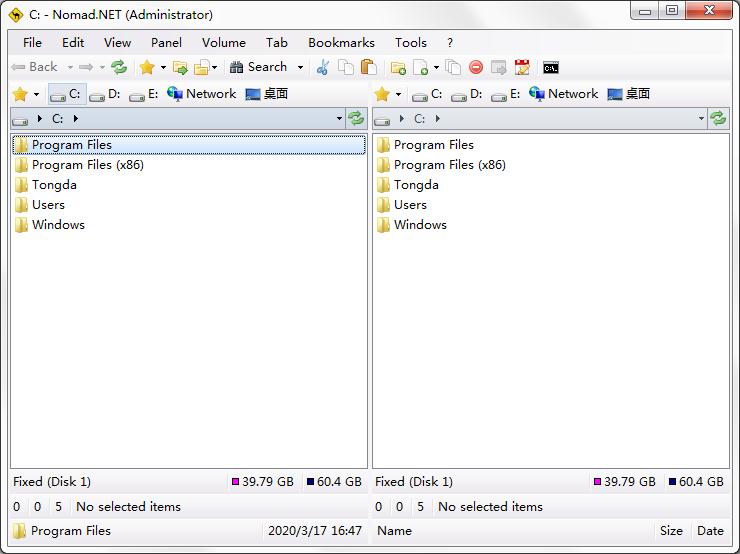Open the Bookmarks menu
The width and height of the screenshot is (740, 554).
pos(341,42)
